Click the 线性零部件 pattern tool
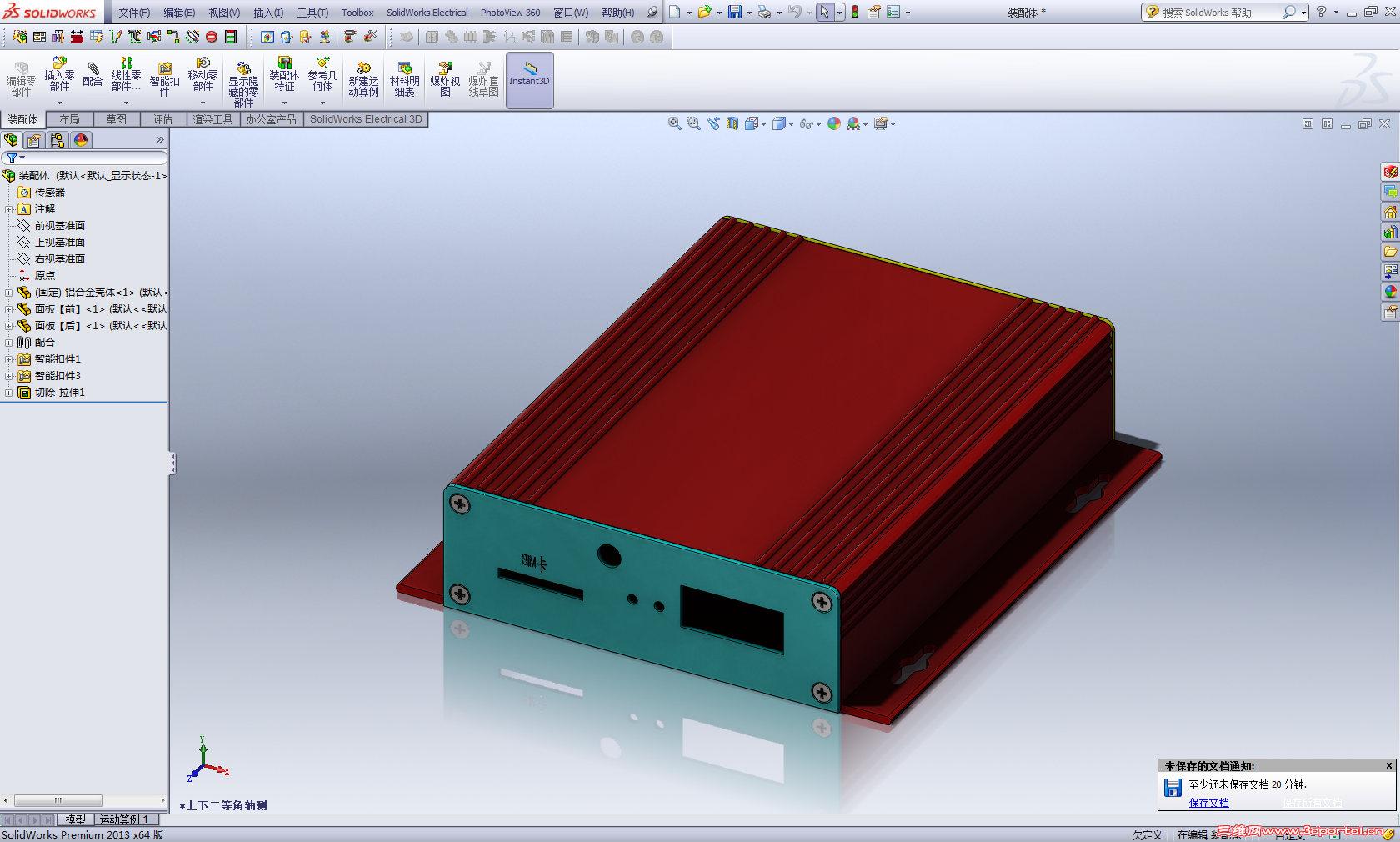The width and height of the screenshot is (1400, 842). pyautogui.click(x=126, y=75)
